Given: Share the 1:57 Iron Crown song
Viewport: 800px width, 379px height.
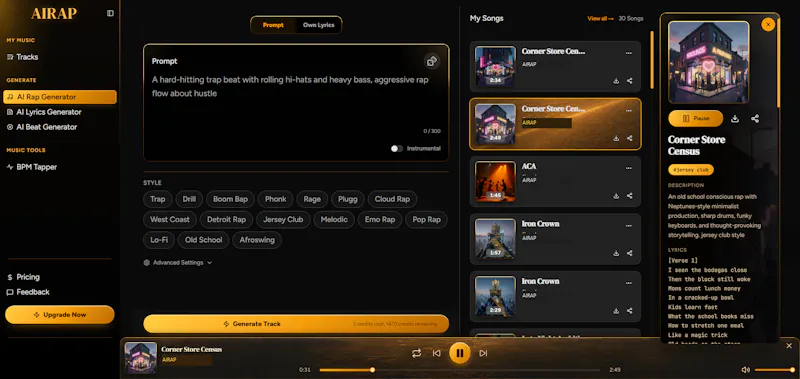Looking at the screenshot, I should (630, 254).
